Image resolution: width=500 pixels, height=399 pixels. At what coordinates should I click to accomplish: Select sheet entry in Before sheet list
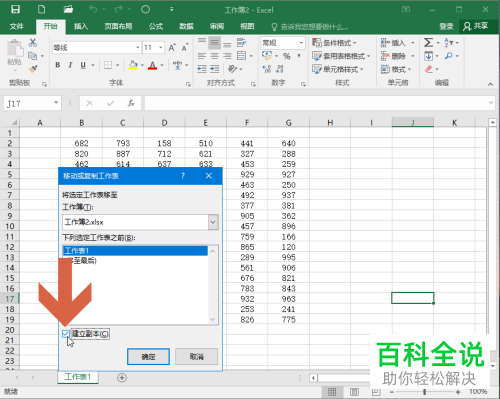135,251
